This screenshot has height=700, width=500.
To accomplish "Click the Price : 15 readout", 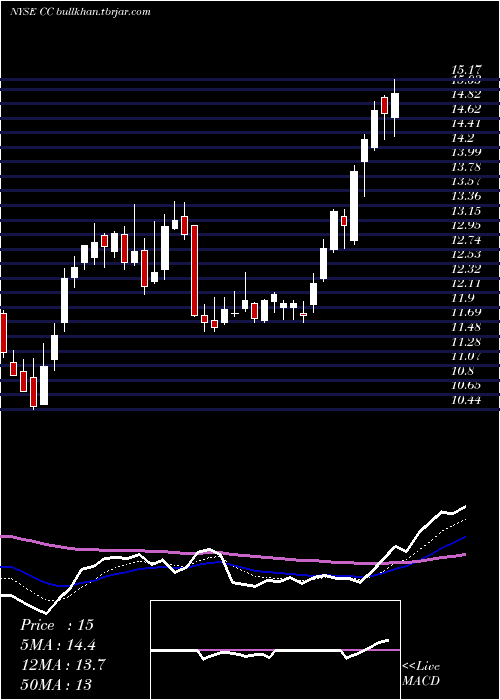I will click(57, 625).
